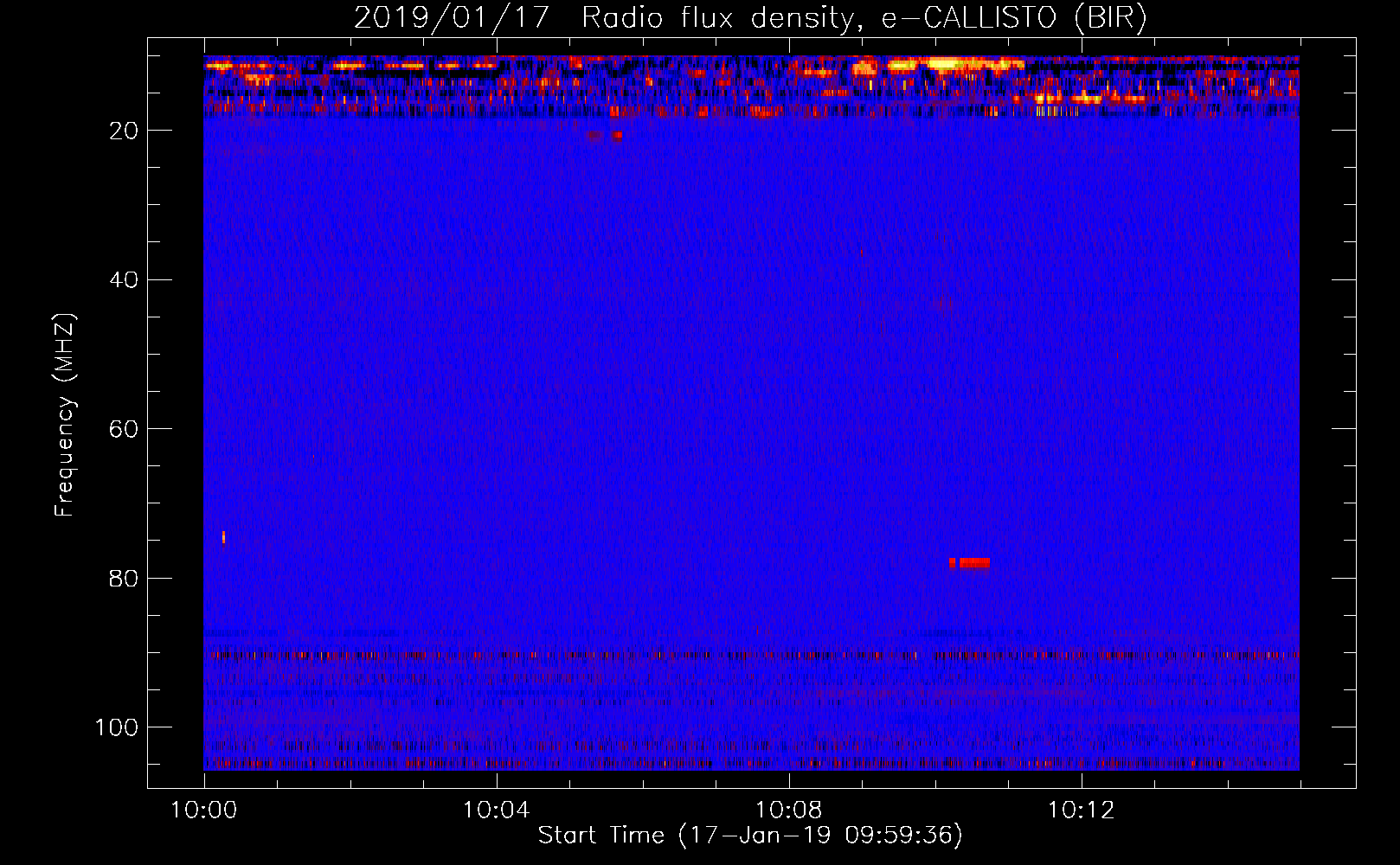1400x865 pixels.
Task: Click the '20' frequency tick label
Action: (124, 131)
